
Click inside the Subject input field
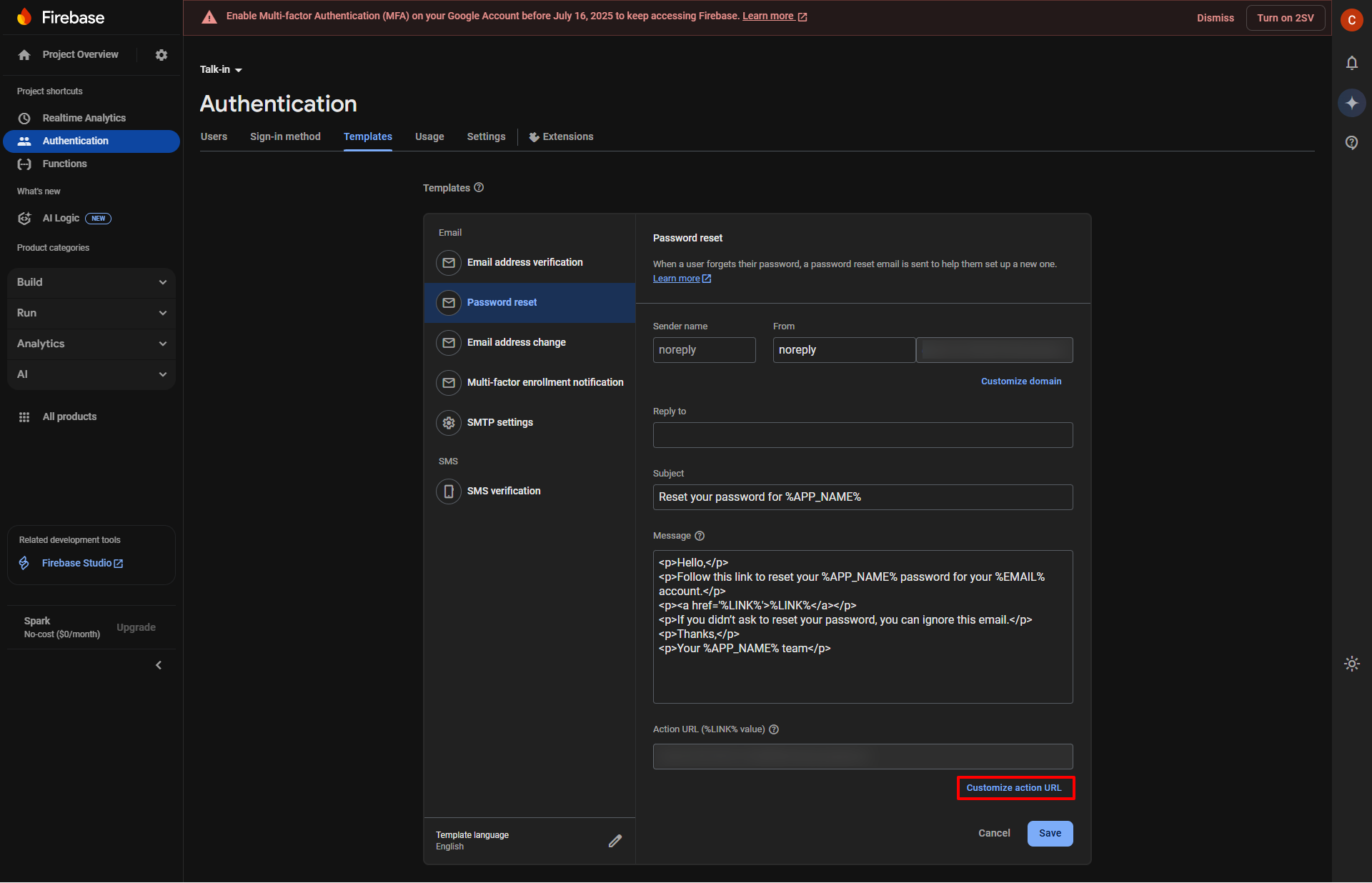[863, 497]
